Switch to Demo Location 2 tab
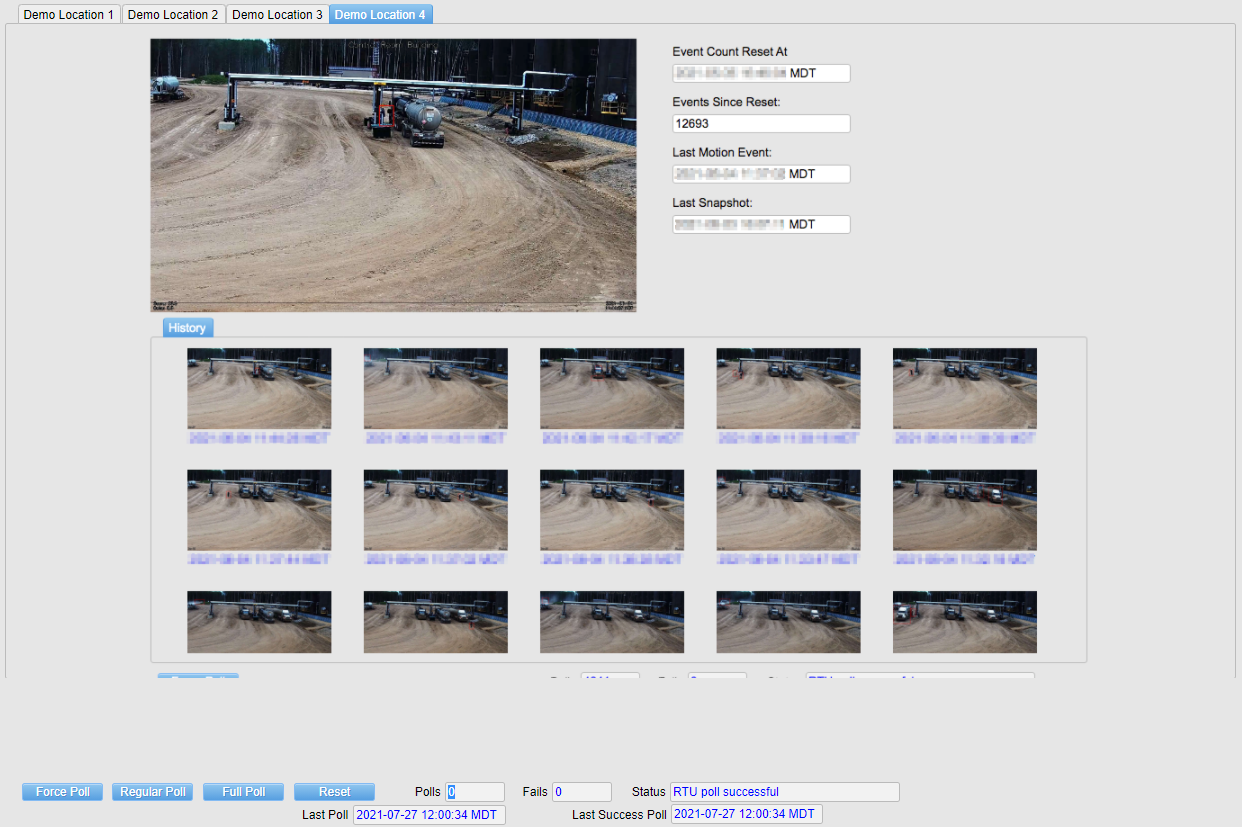 [x=173, y=15]
